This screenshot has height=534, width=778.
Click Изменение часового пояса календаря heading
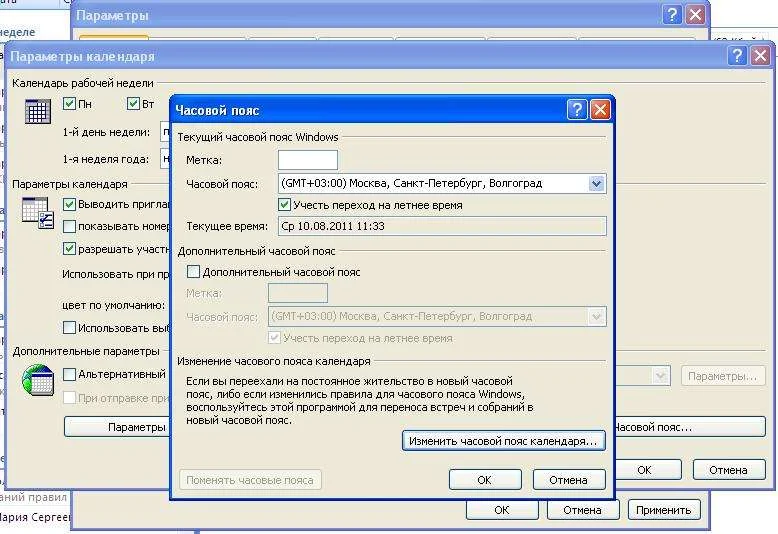click(x=274, y=361)
